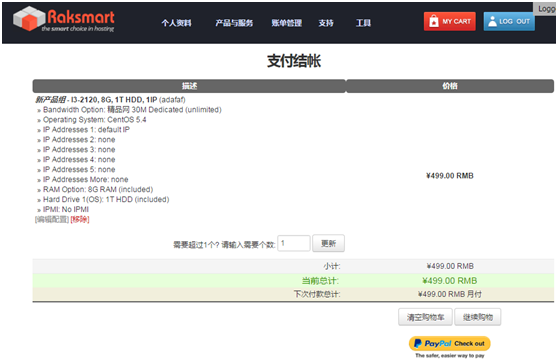The width and height of the screenshot is (558, 363).
Task: Click the 编辑配置 link
Action: coord(52,220)
